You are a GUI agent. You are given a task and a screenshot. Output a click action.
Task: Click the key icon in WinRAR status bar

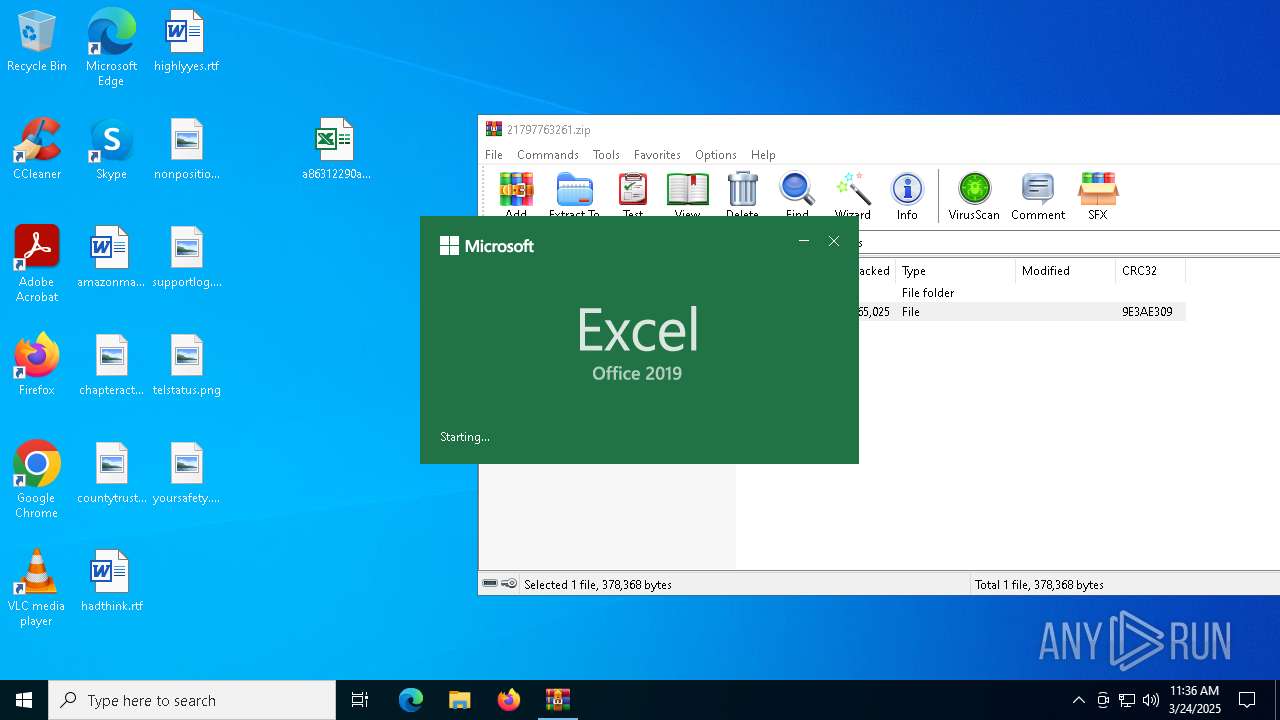[509, 584]
